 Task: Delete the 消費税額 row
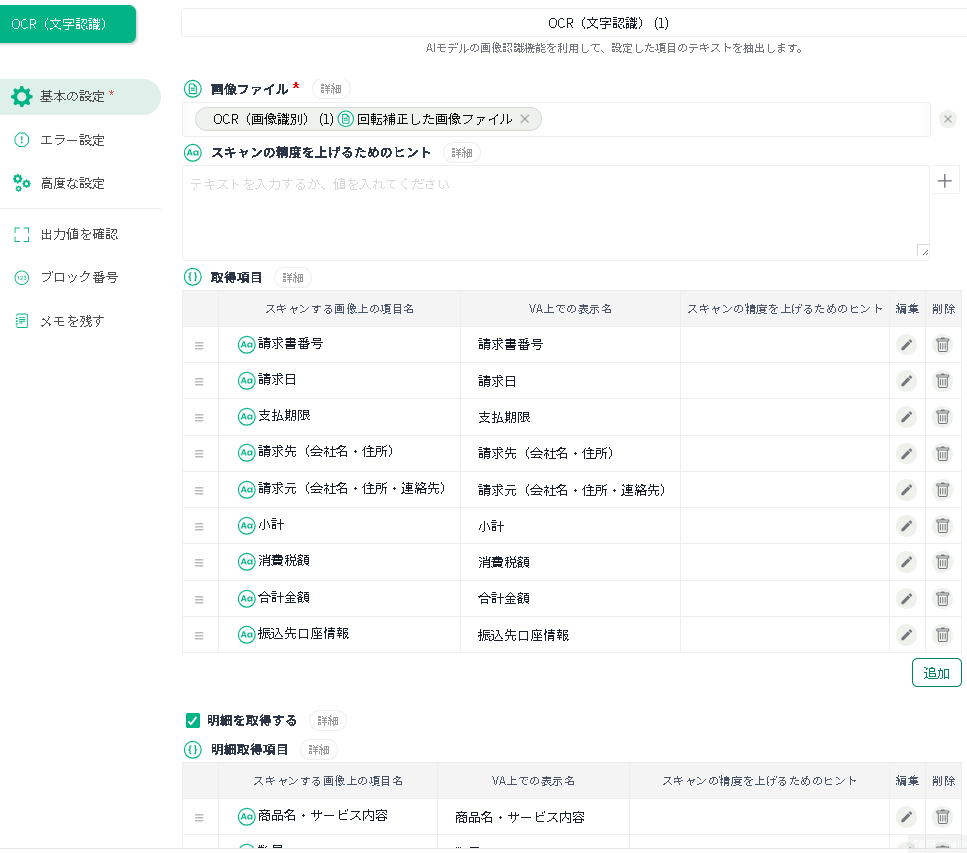point(942,562)
